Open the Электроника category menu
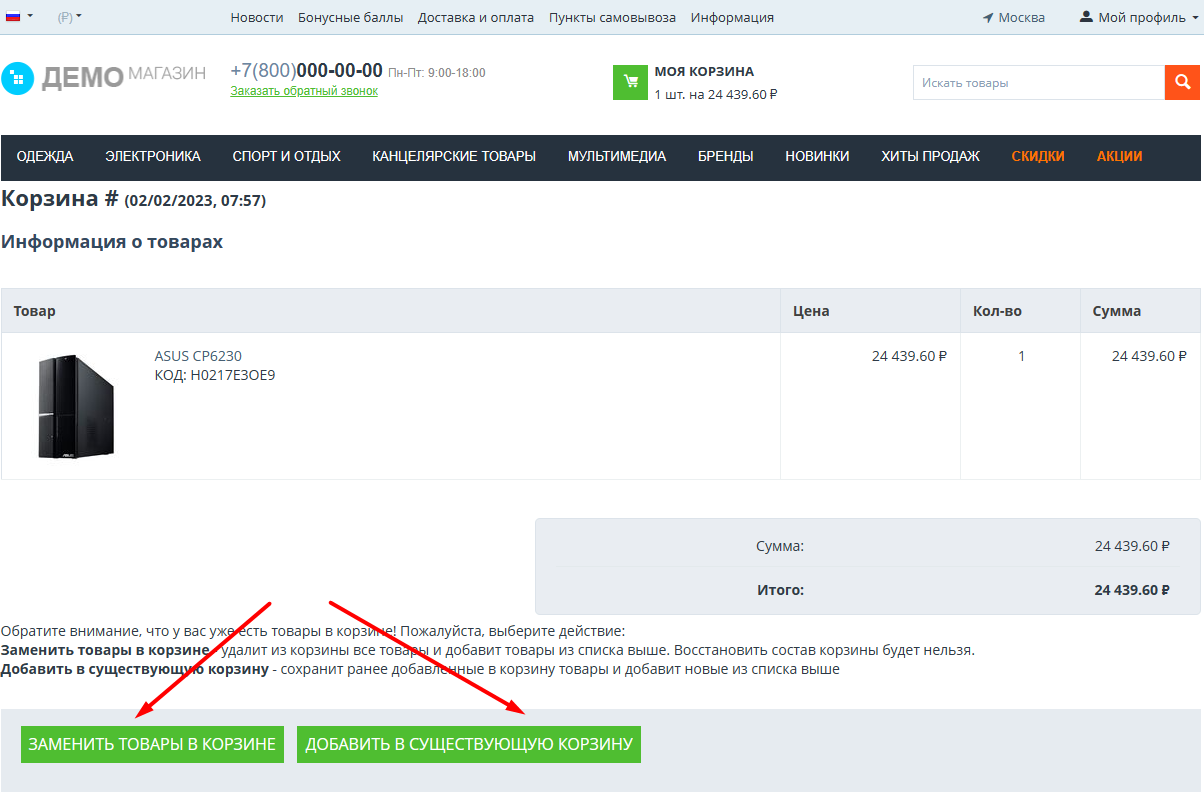This screenshot has width=1204, height=795. point(153,156)
